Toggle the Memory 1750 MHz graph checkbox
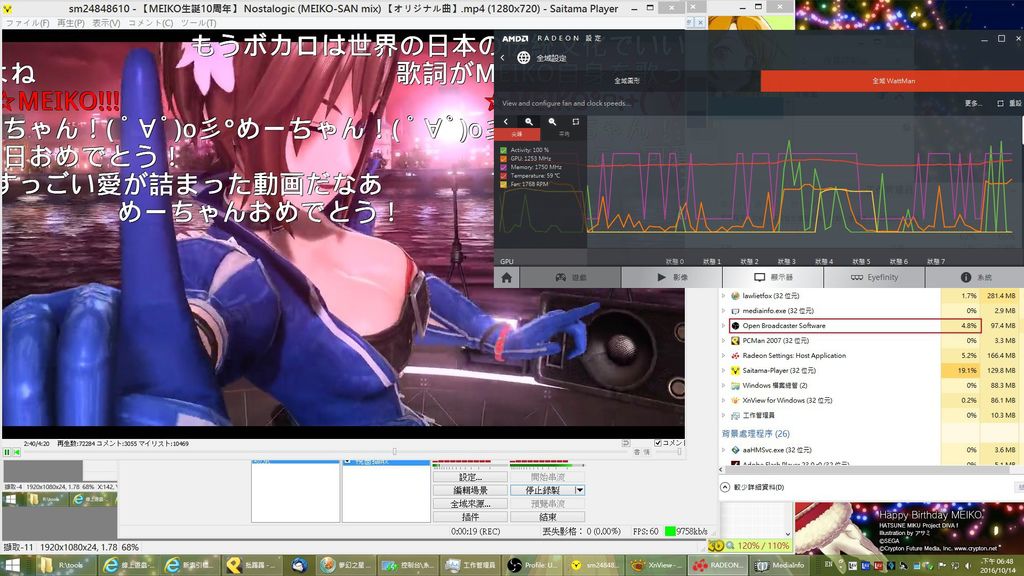Viewport: 1024px width, 576px height. point(504,167)
